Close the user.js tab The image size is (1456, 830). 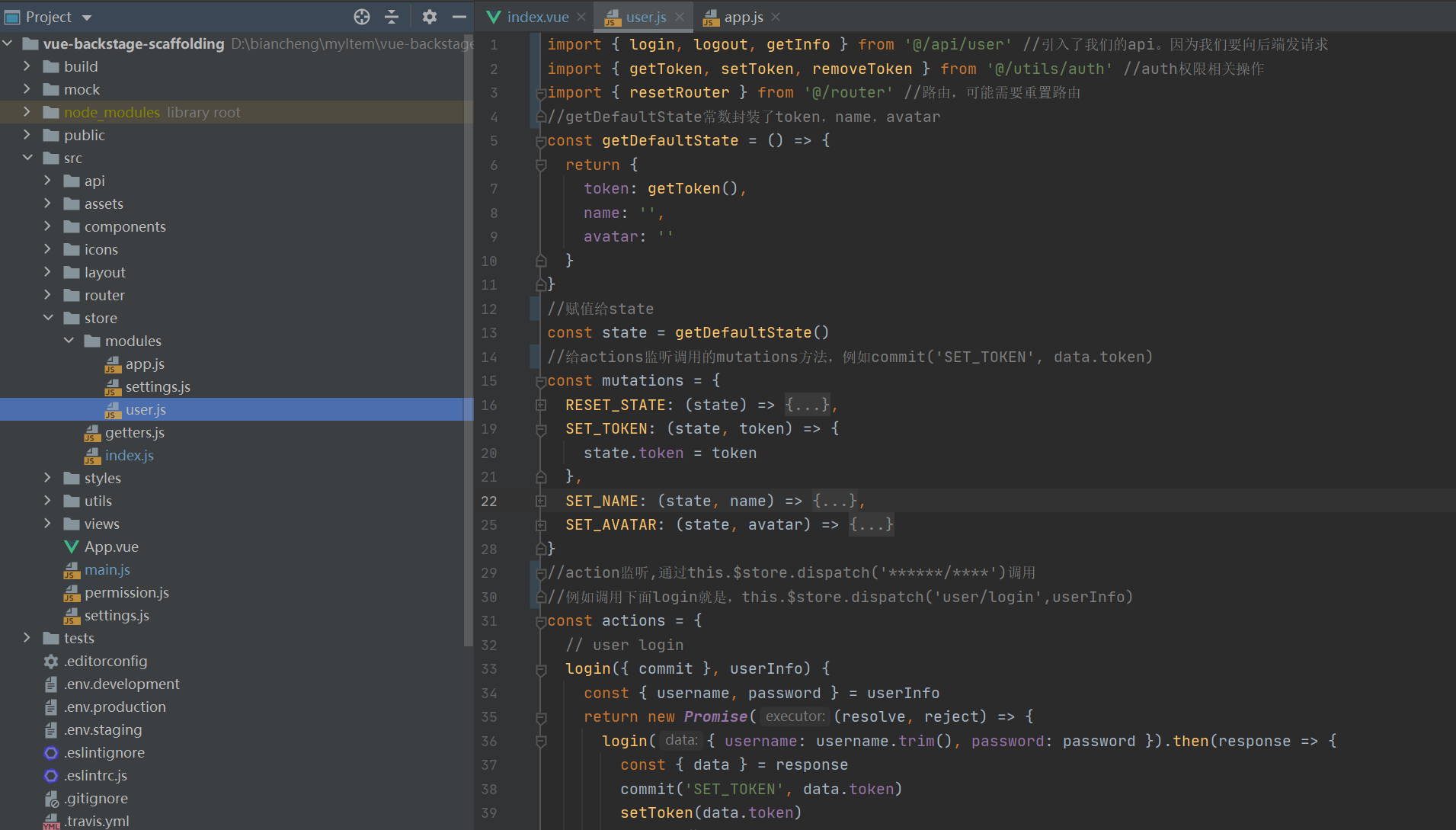[679, 17]
